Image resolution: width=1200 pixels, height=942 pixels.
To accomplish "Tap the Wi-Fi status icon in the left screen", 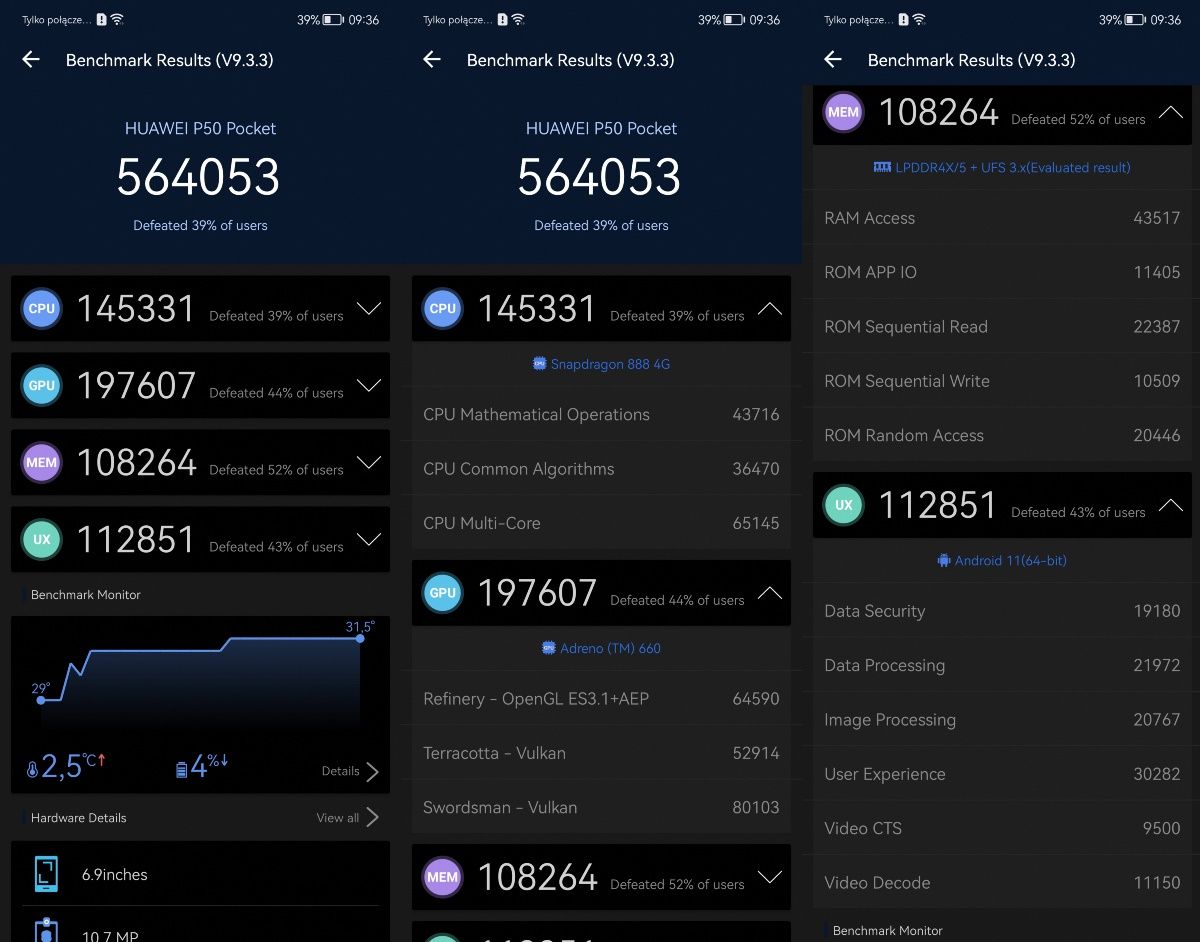I will 117,19.
